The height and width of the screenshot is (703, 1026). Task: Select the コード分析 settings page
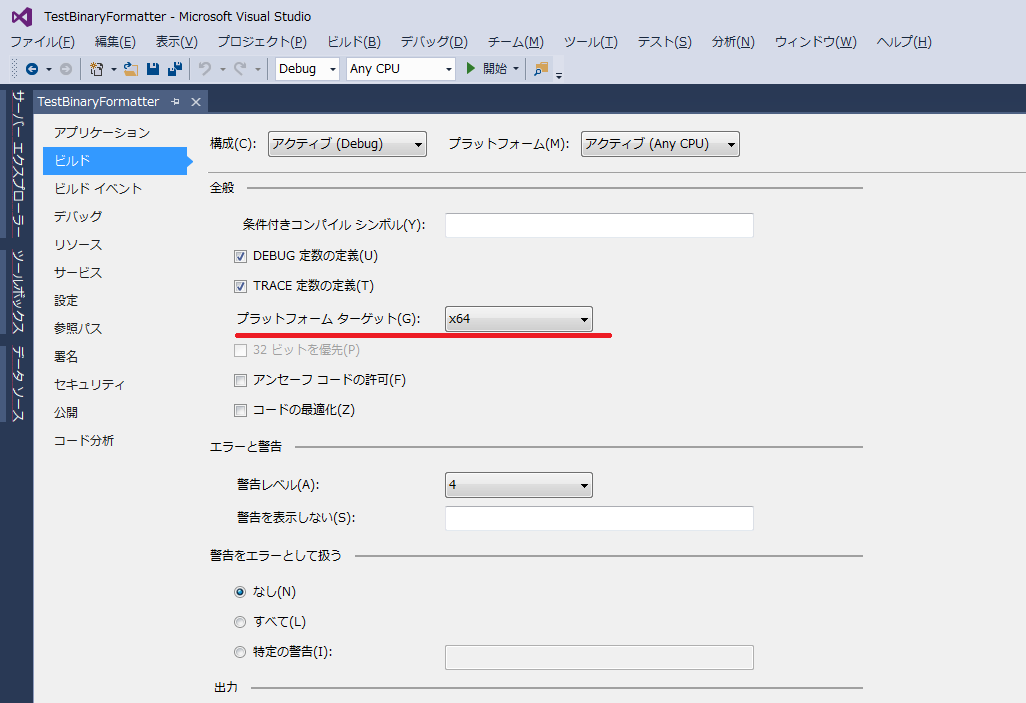(85, 440)
